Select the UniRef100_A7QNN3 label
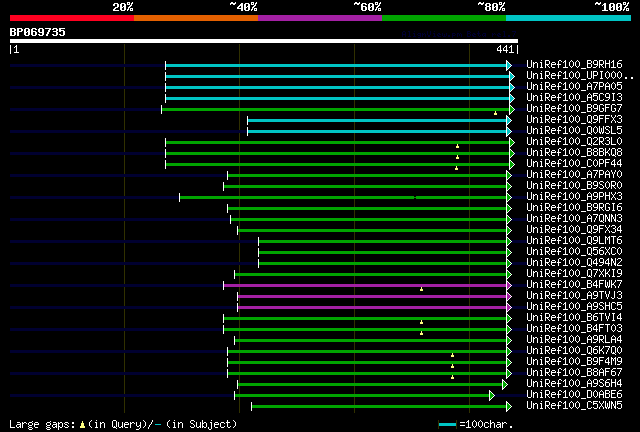 click(x=574, y=218)
